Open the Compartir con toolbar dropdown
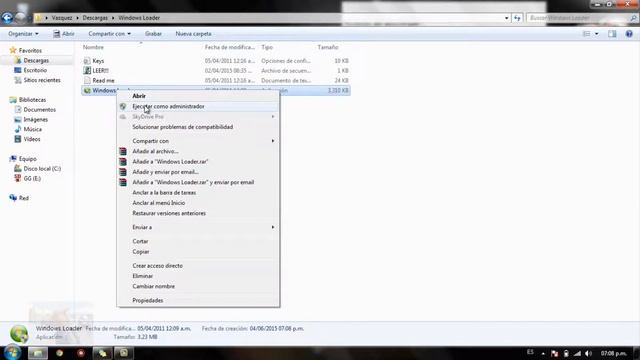 click(x=109, y=34)
